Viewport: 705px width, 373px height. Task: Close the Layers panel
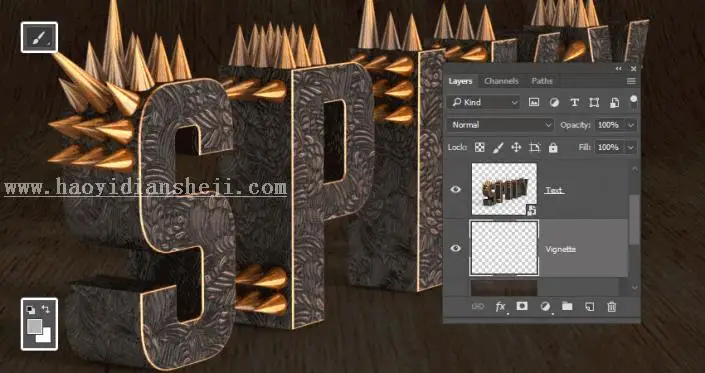coord(634,69)
